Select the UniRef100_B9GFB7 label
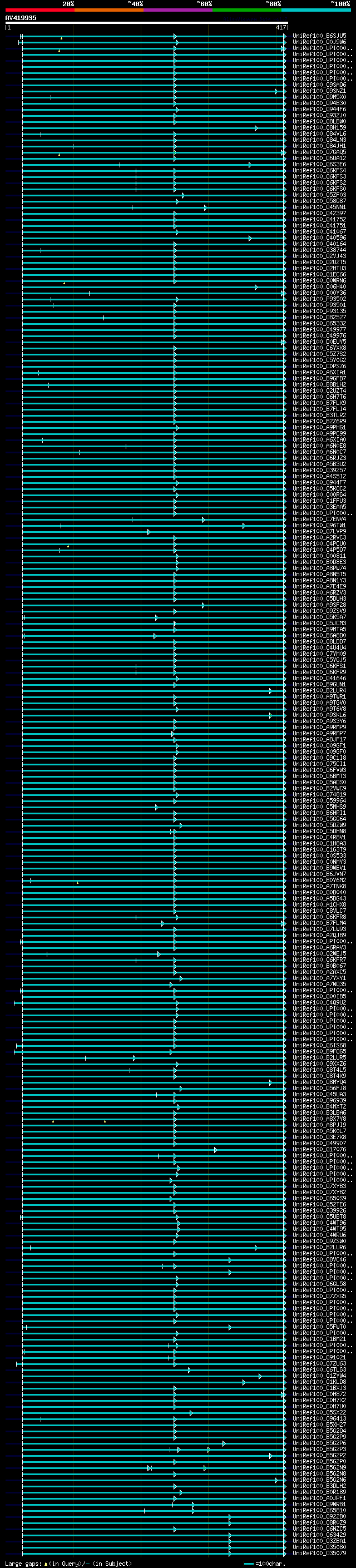 (x=319, y=378)
